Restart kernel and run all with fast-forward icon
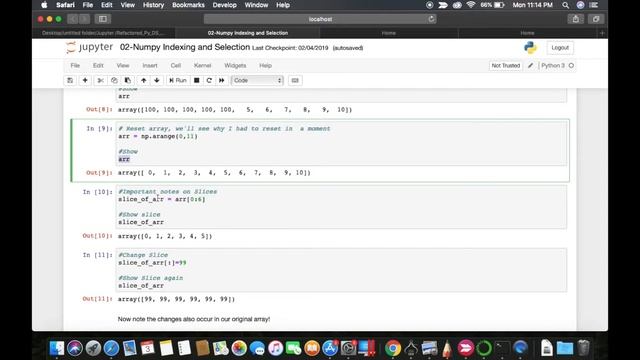The width and height of the screenshot is (640, 360). click(x=222, y=80)
